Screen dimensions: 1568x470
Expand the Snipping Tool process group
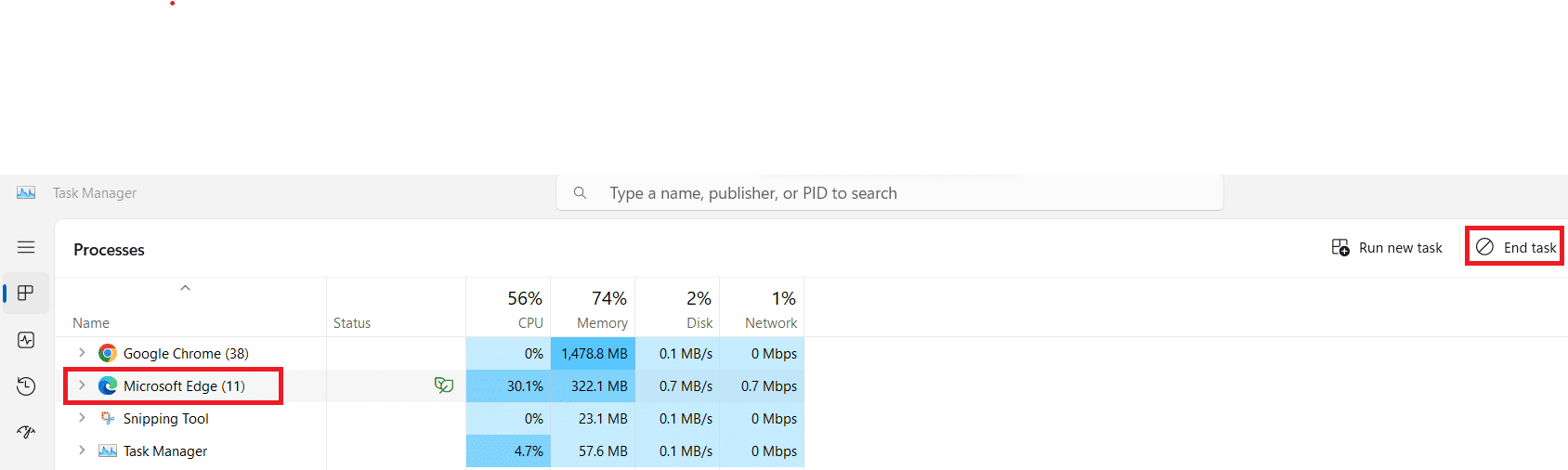pos(82,418)
